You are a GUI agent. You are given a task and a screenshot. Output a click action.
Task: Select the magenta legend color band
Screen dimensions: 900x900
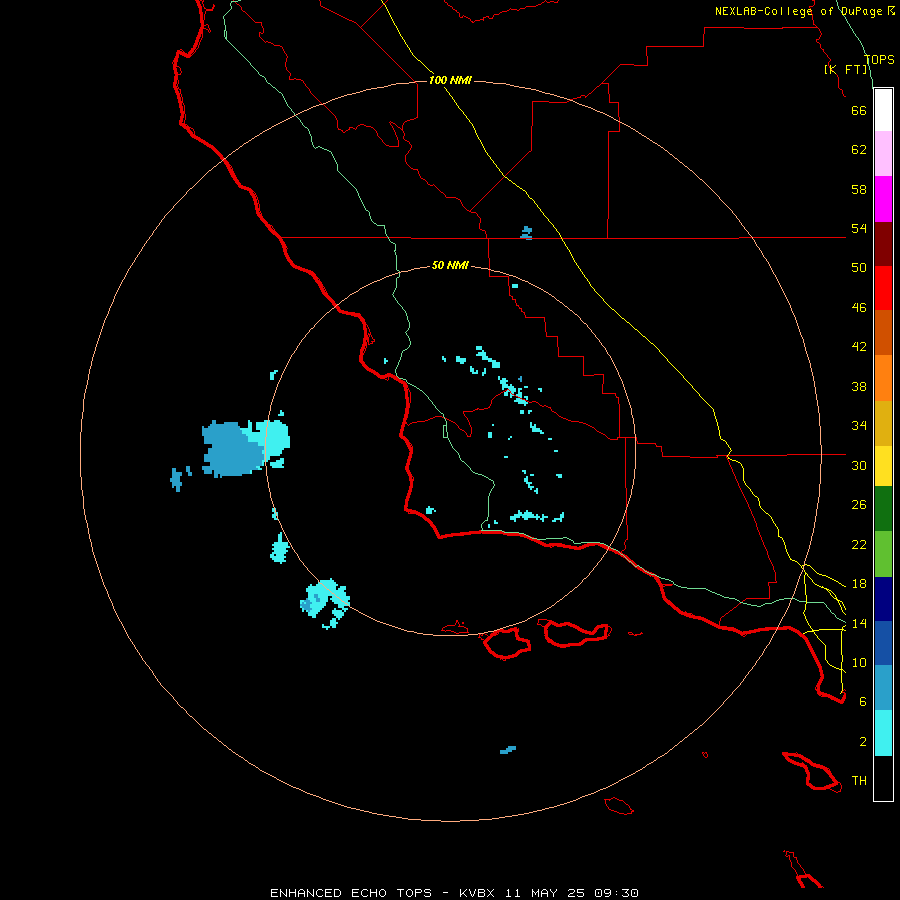(x=883, y=199)
